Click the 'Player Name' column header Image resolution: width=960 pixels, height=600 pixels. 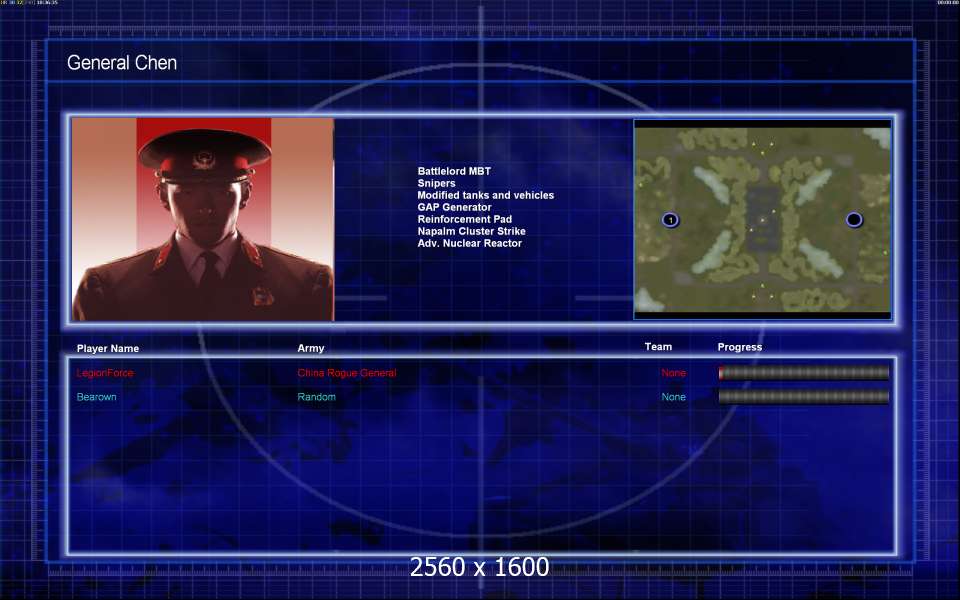point(108,348)
